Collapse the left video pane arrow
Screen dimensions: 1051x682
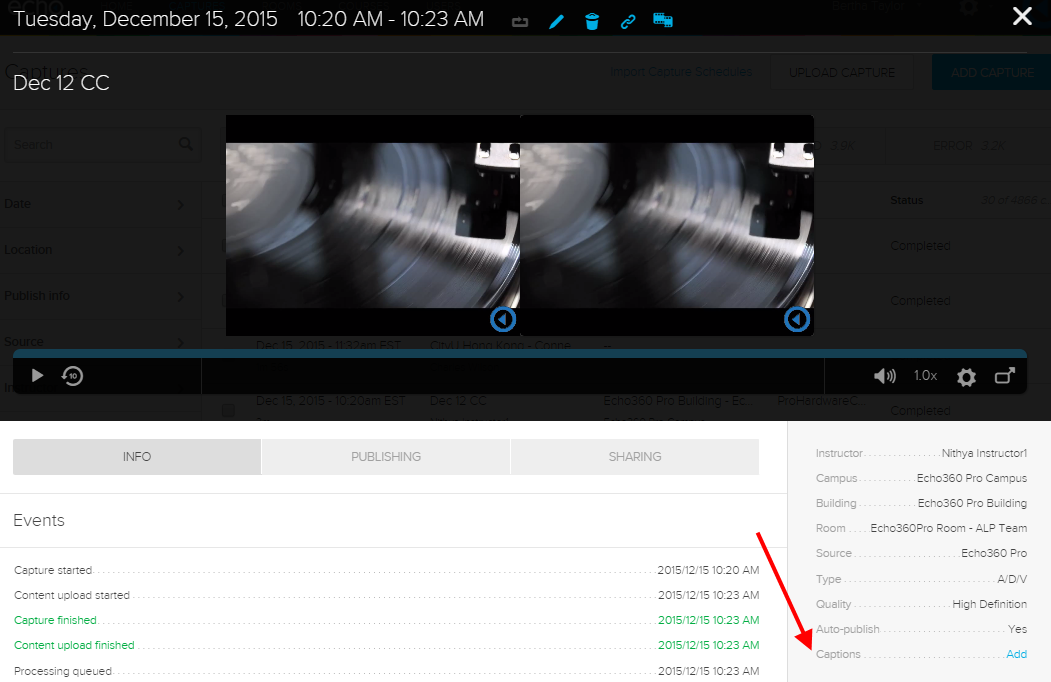click(x=503, y=319)
